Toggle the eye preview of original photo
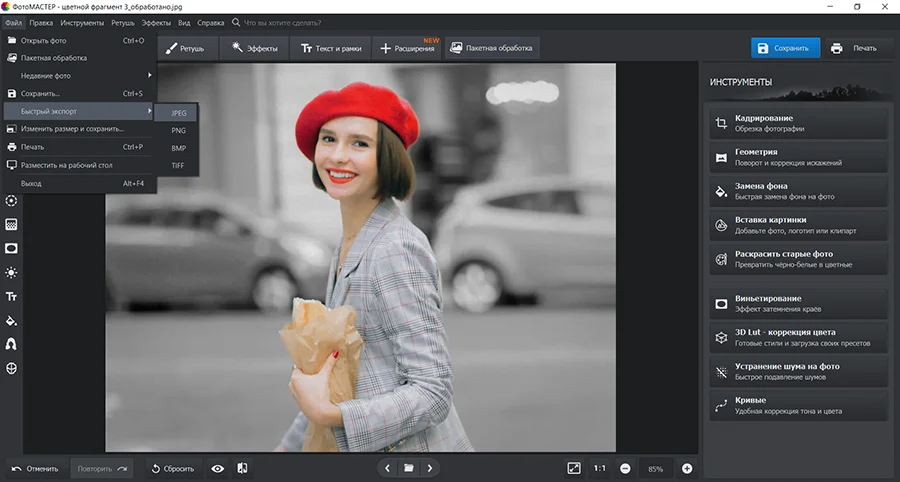 pos(218,468)
